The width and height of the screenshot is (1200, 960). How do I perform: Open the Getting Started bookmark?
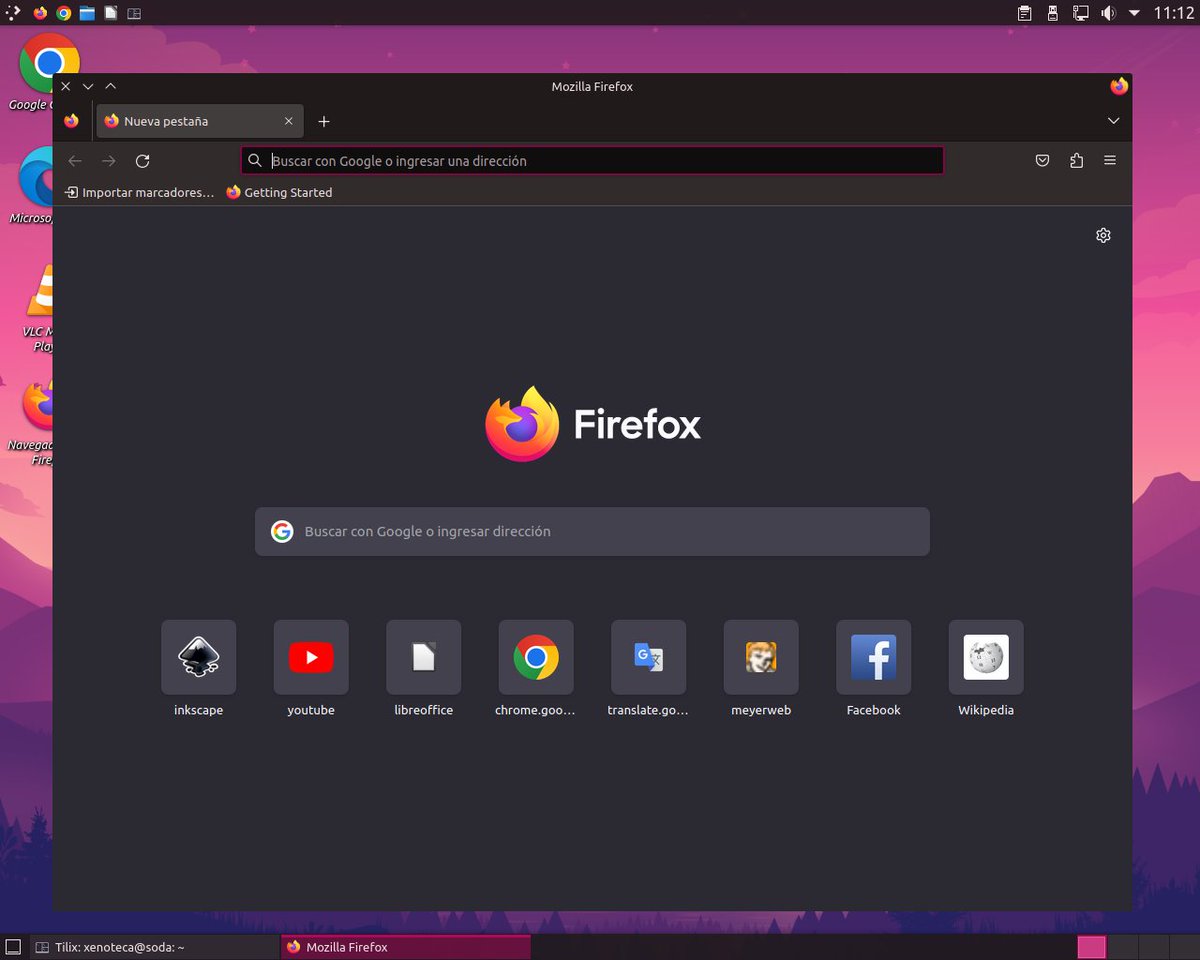279,192
